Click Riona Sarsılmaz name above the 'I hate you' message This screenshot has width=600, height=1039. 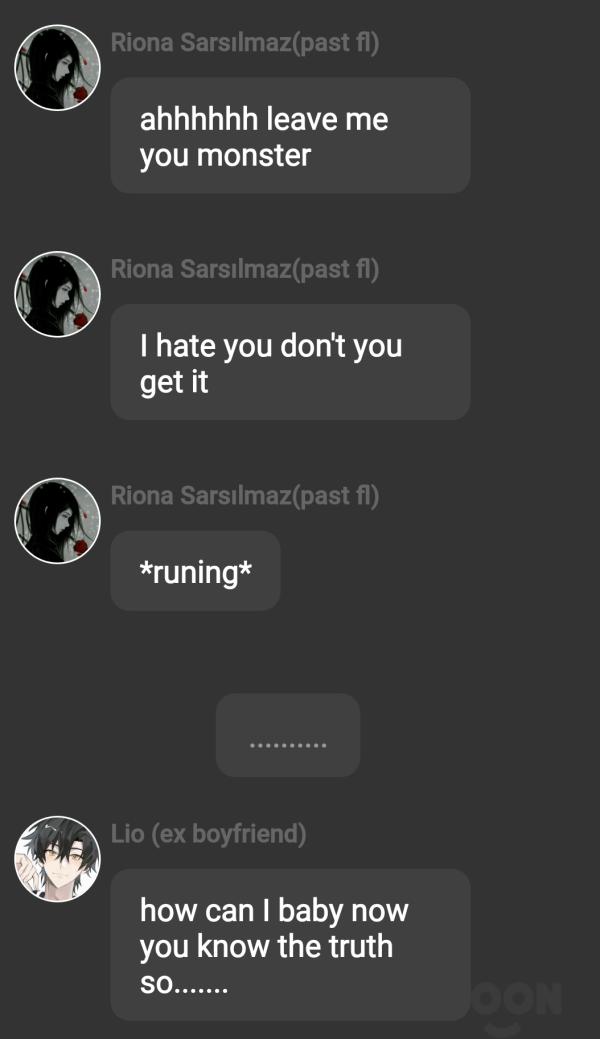pyautogui.click(x=245, y=269)
